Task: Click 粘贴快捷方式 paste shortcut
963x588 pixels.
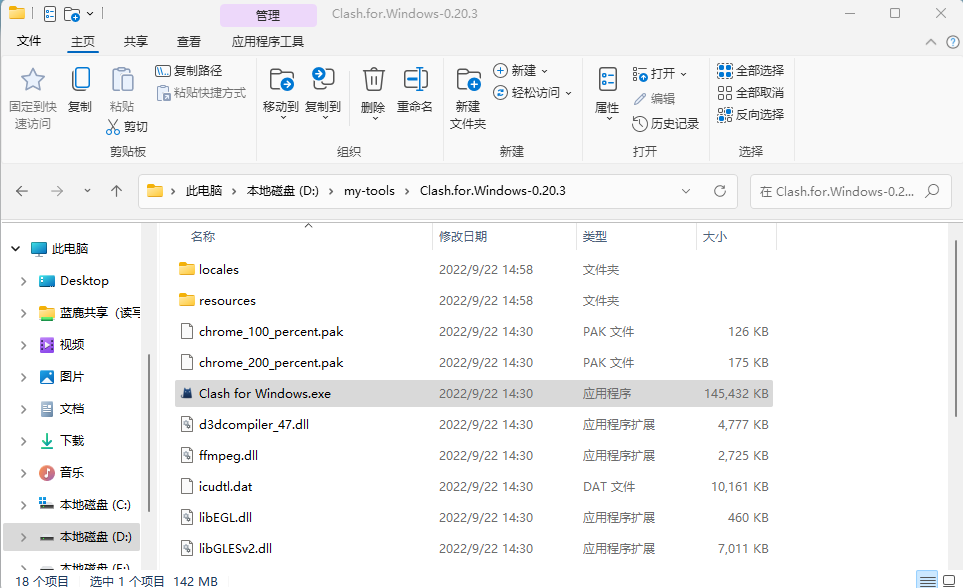Action: pos(201,93)
